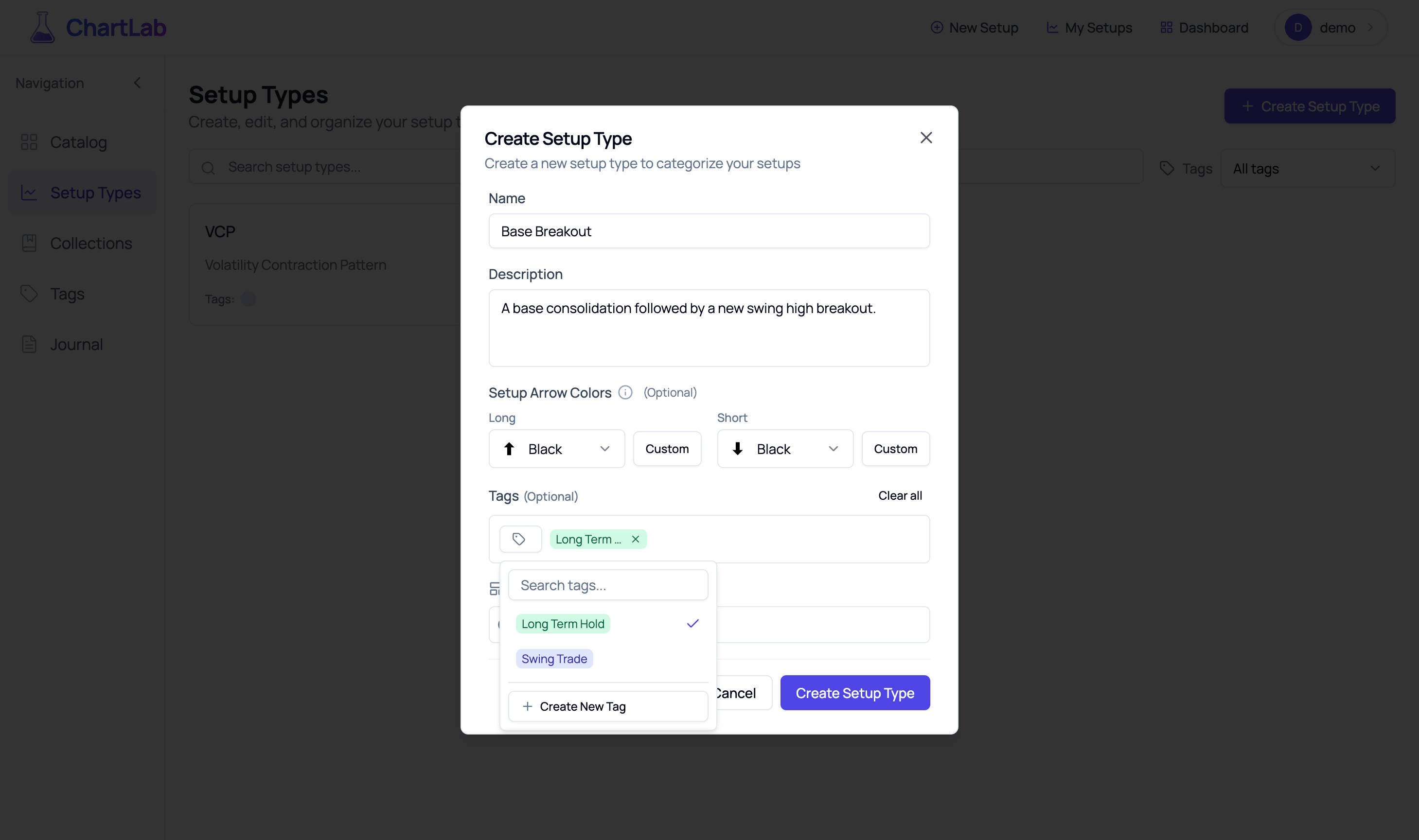Click the info icon beside Setup Arrow Colors
This screenshot has width=1419, height=840.
625,392
